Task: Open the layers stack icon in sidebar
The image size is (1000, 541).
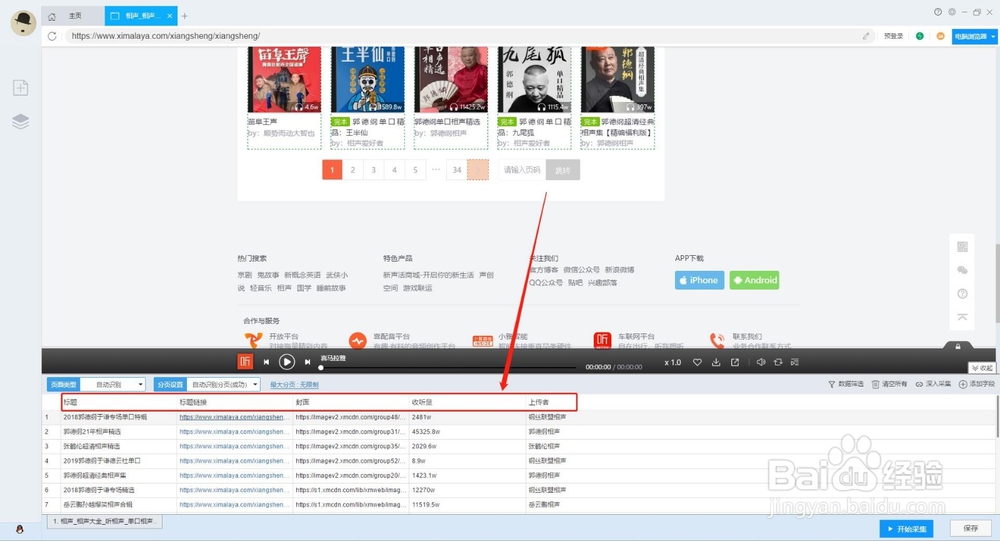Action: pos(20,121)
